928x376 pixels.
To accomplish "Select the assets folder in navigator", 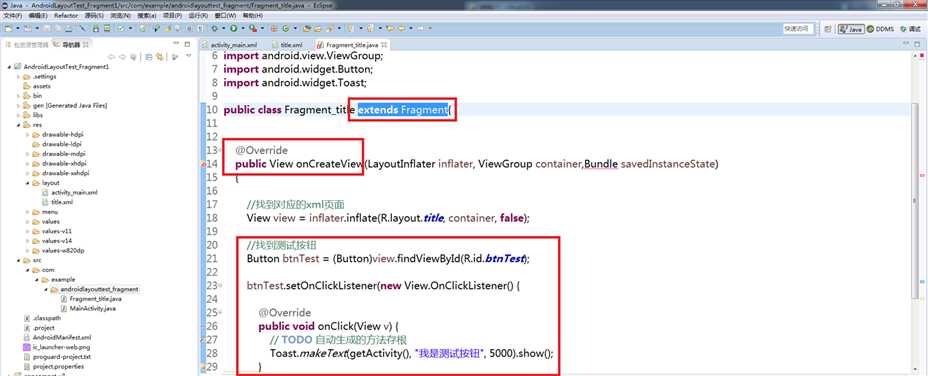I will [37, 86].
